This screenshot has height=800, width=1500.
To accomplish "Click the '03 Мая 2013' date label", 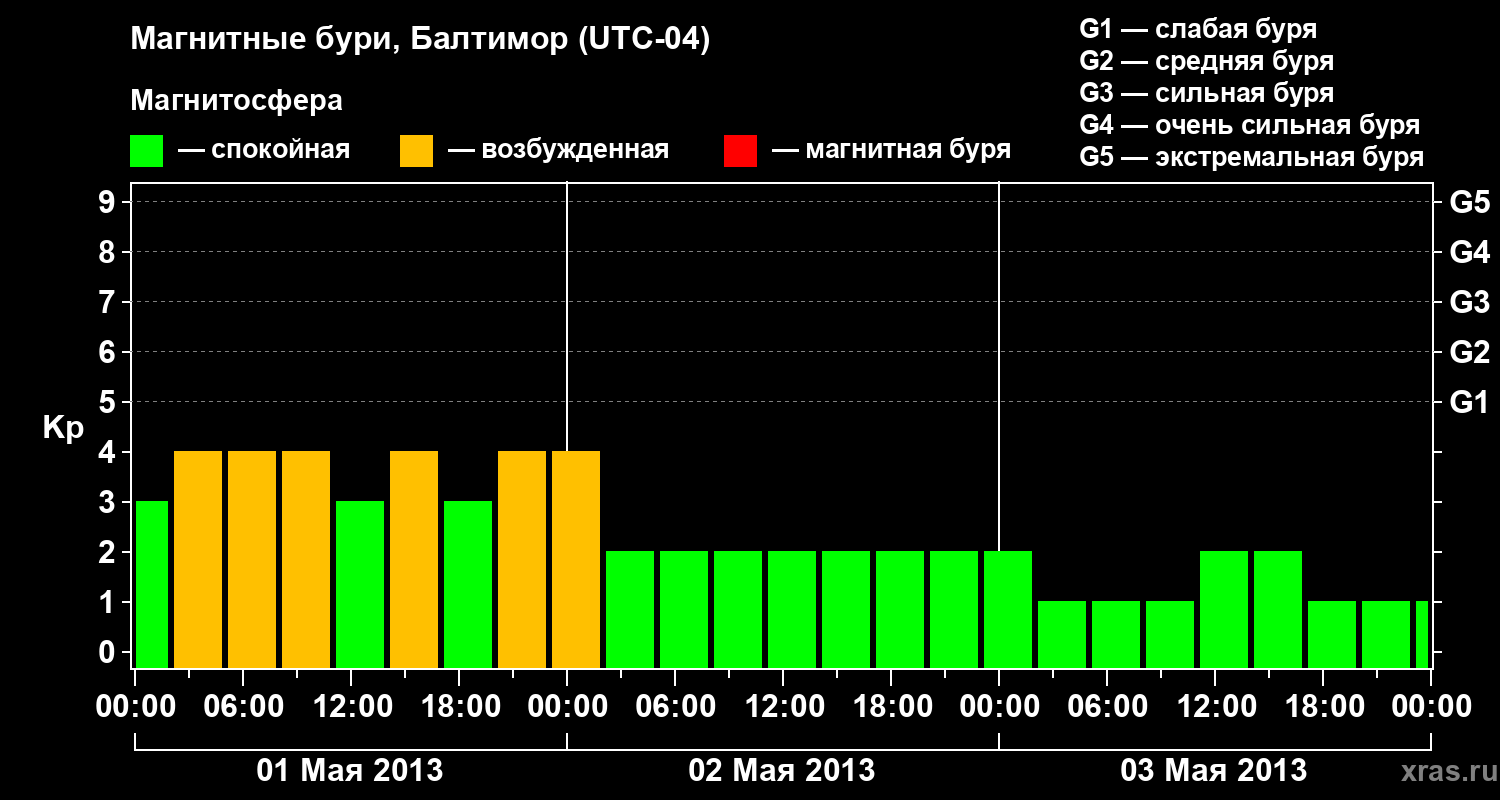I will [x=1214, y=770].
